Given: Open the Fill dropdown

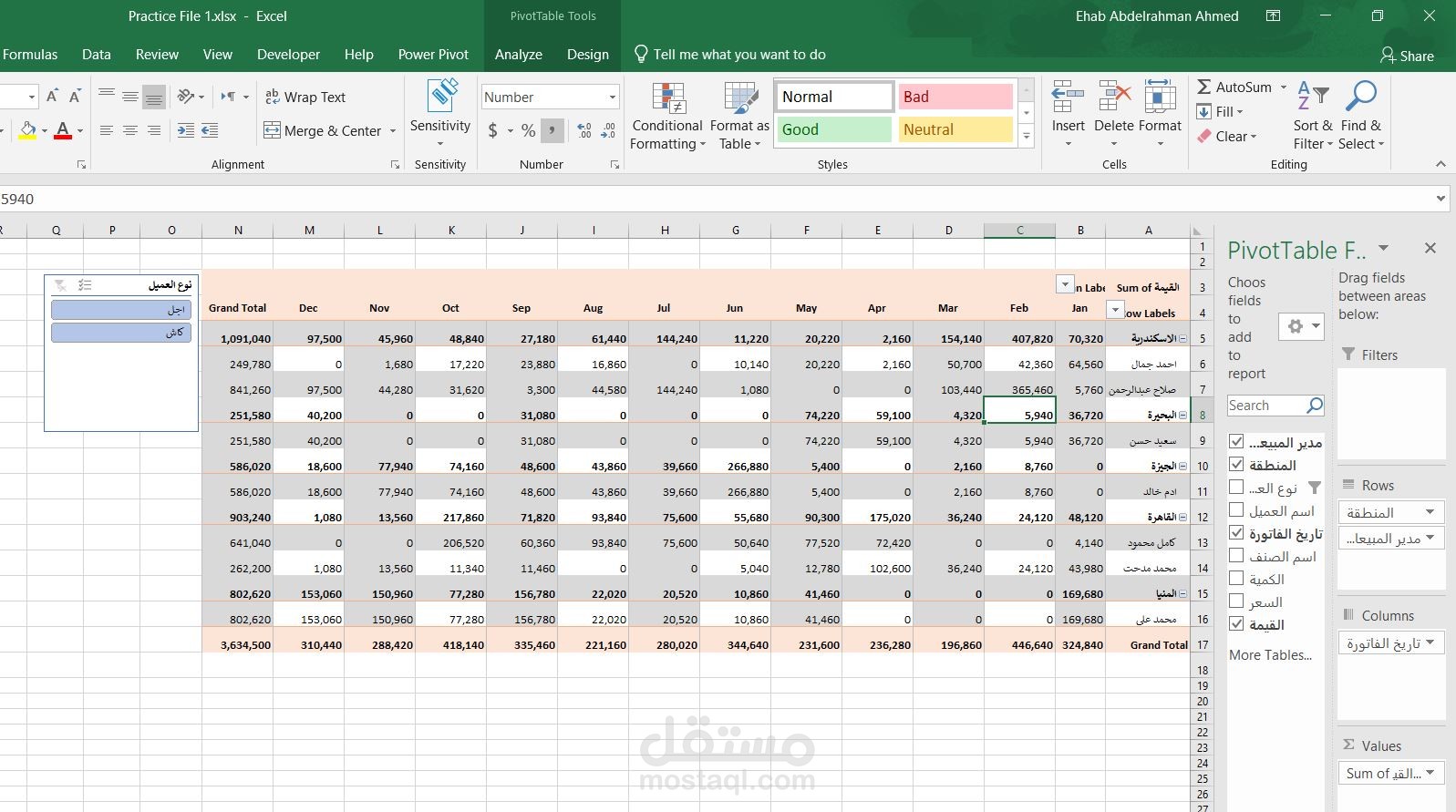Looking at the screenshot, I should (x=1220, y=112).
